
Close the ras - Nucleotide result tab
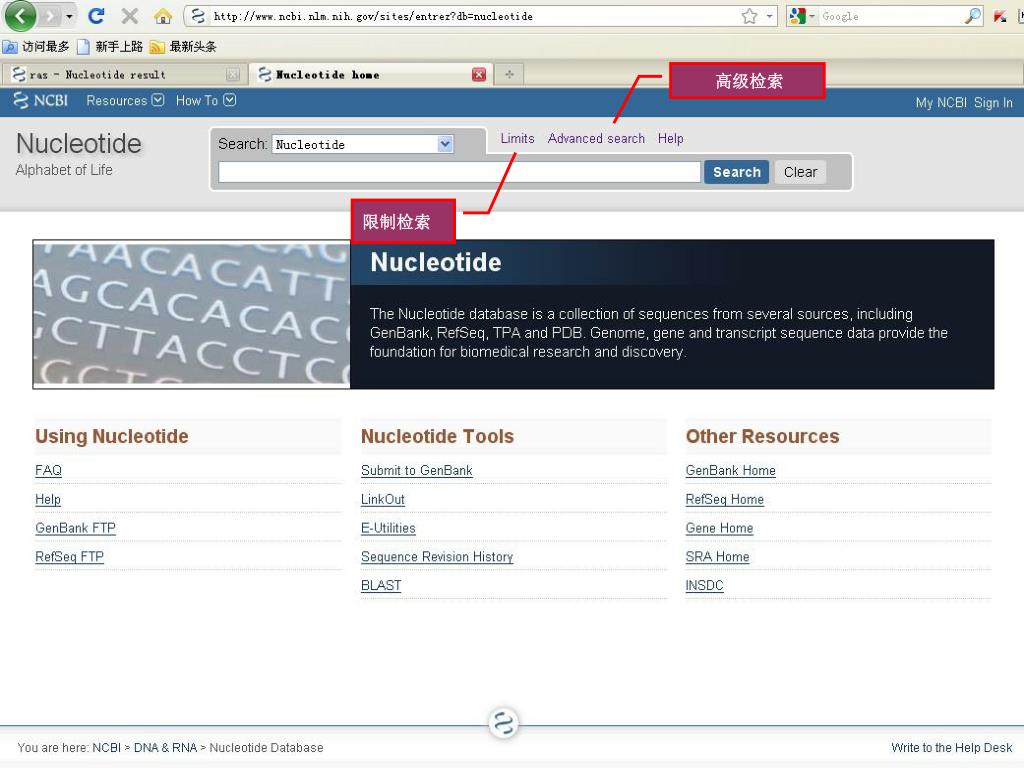(232, 74)
